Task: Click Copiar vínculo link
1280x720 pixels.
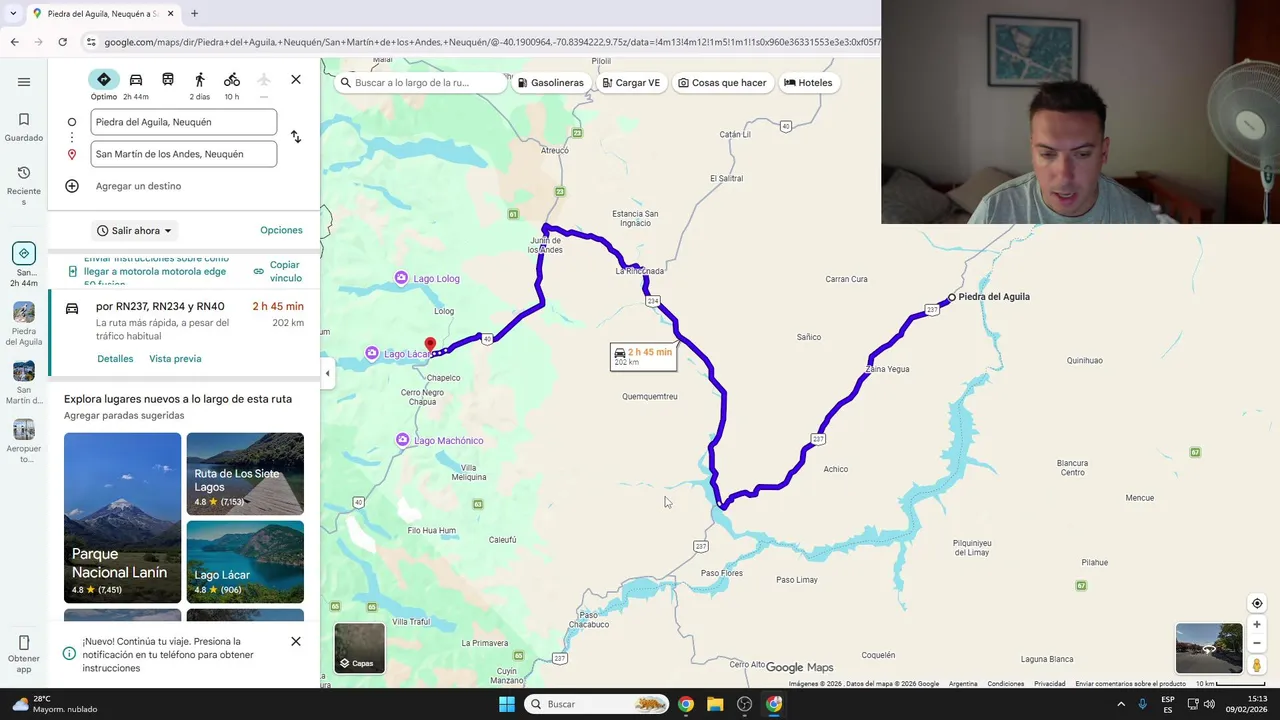Action: pyautogui.click(x=278, y=271)
